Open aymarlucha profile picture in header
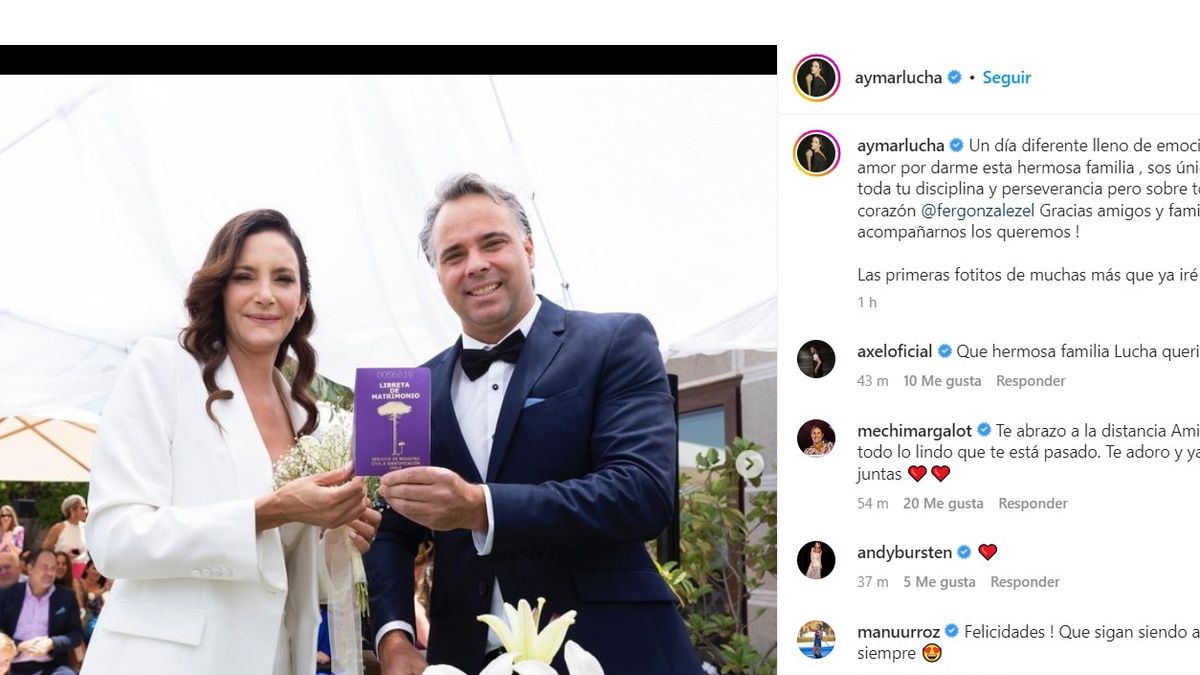 point(816,78)
